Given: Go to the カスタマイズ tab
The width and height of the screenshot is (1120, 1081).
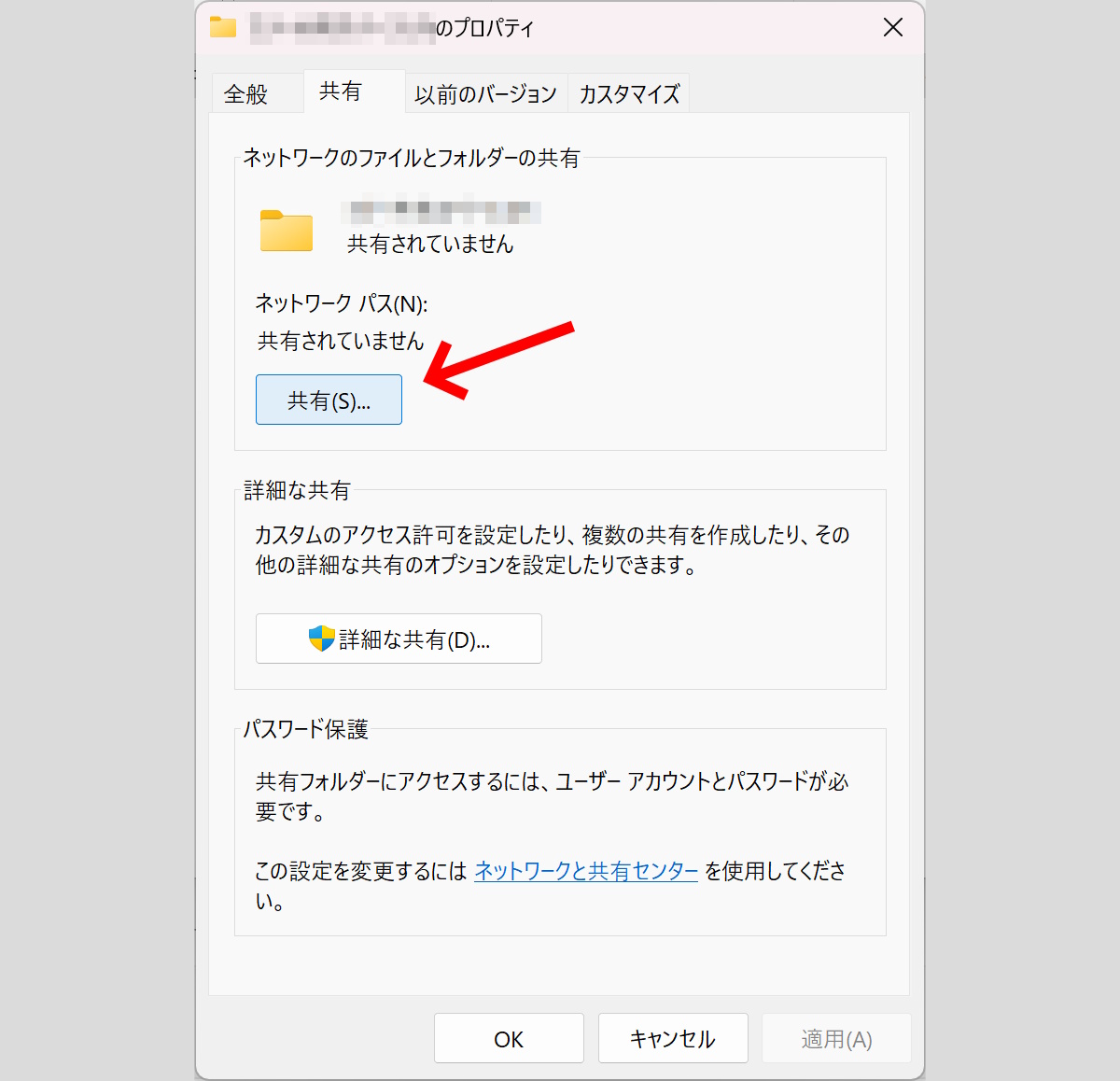Looking at the screenshot, I should point(629,94).
